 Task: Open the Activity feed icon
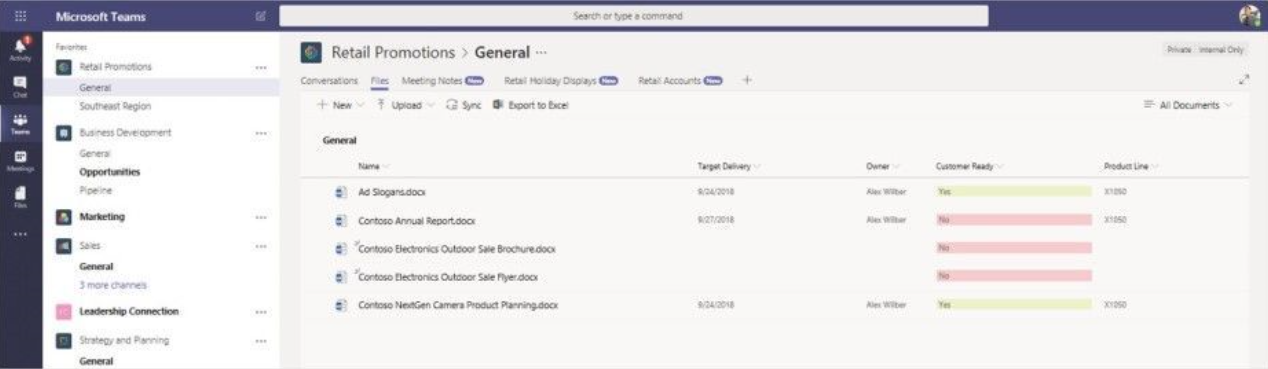point(20,49)
